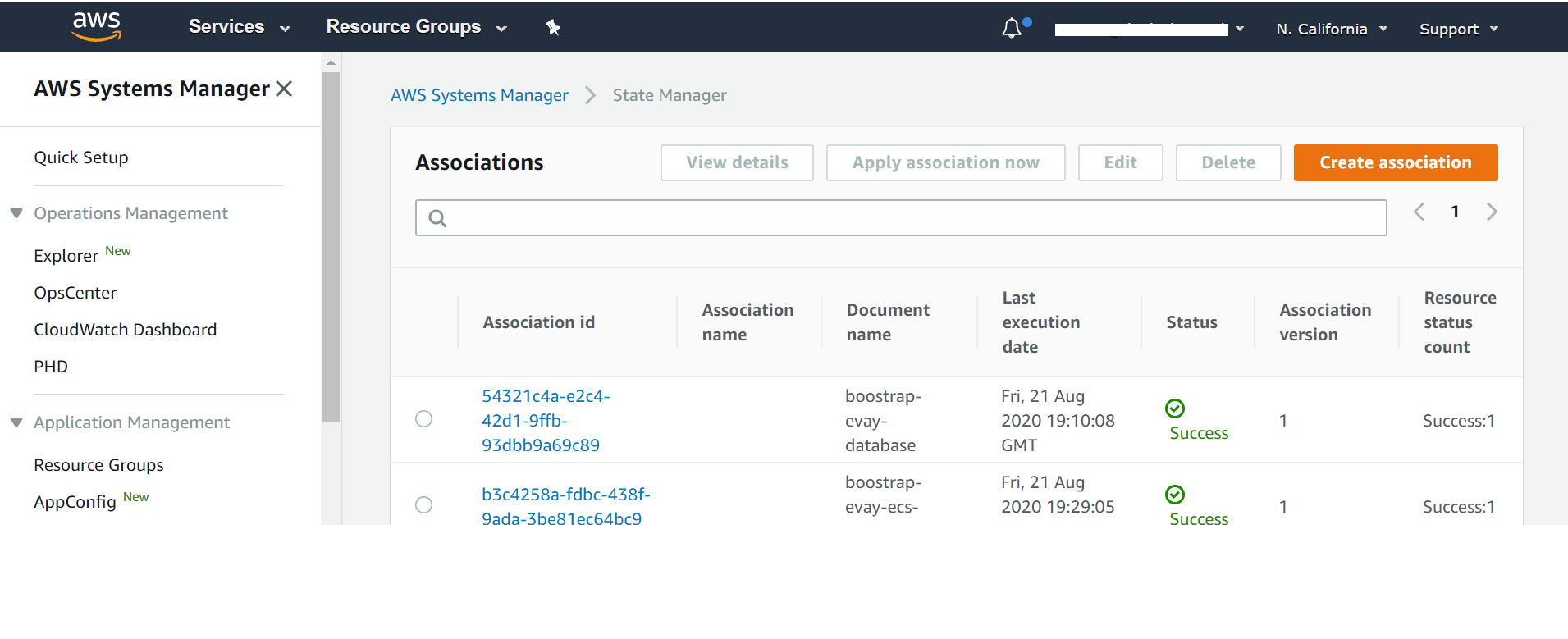Click success check icon for boostrap-evay-ecs row
Viewport: 1568px width, 639px height.
(x=1175, y=494)
